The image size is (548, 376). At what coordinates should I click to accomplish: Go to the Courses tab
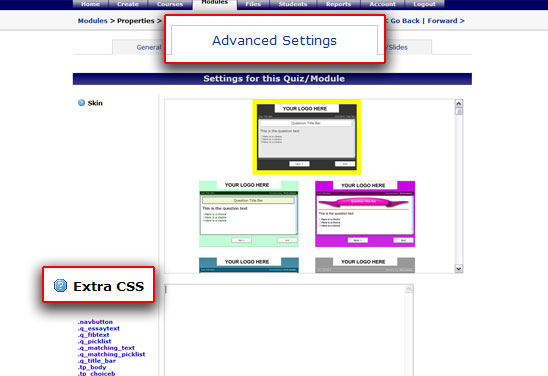point(170,4)
